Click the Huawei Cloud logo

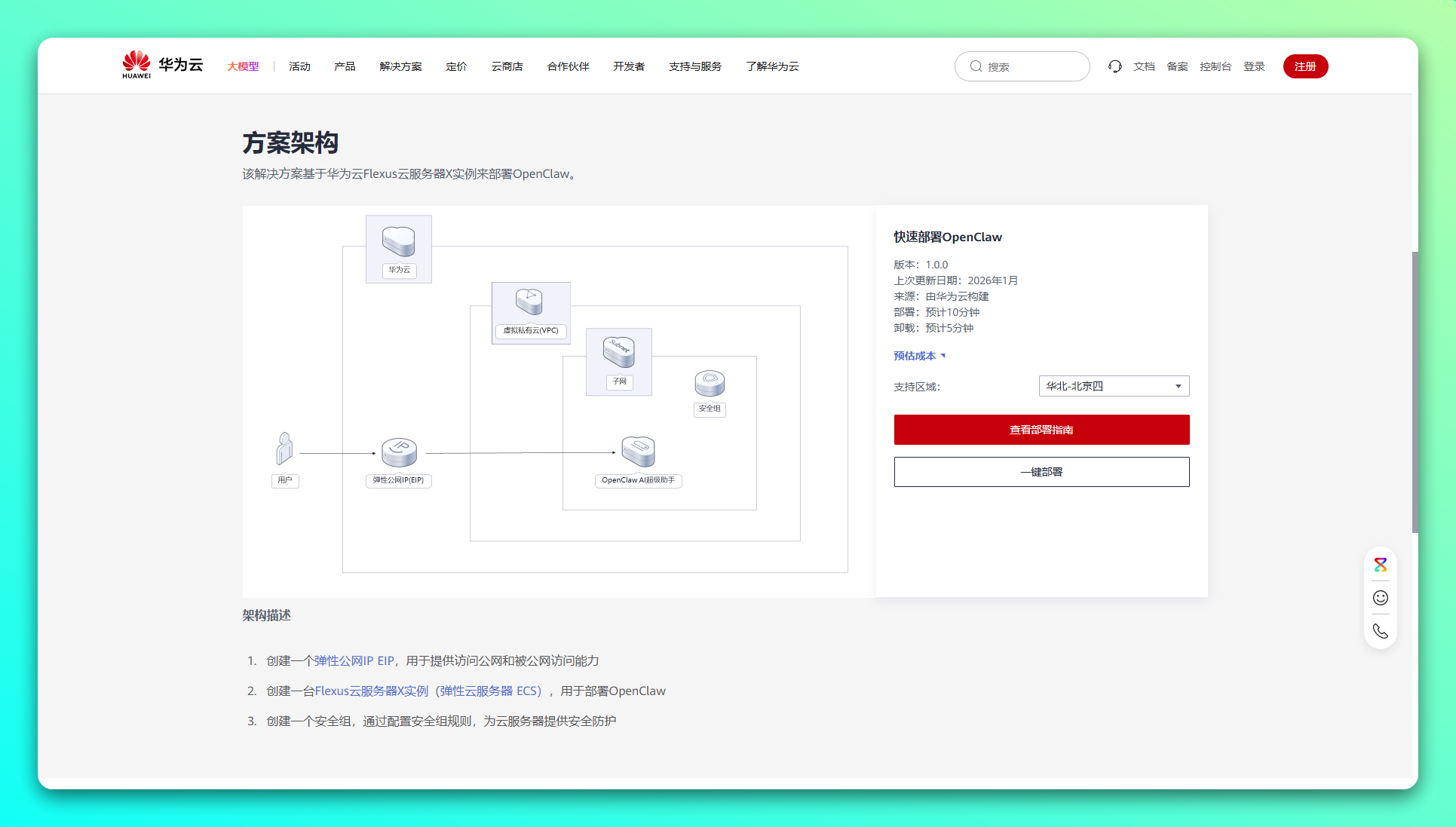(162, 66)
